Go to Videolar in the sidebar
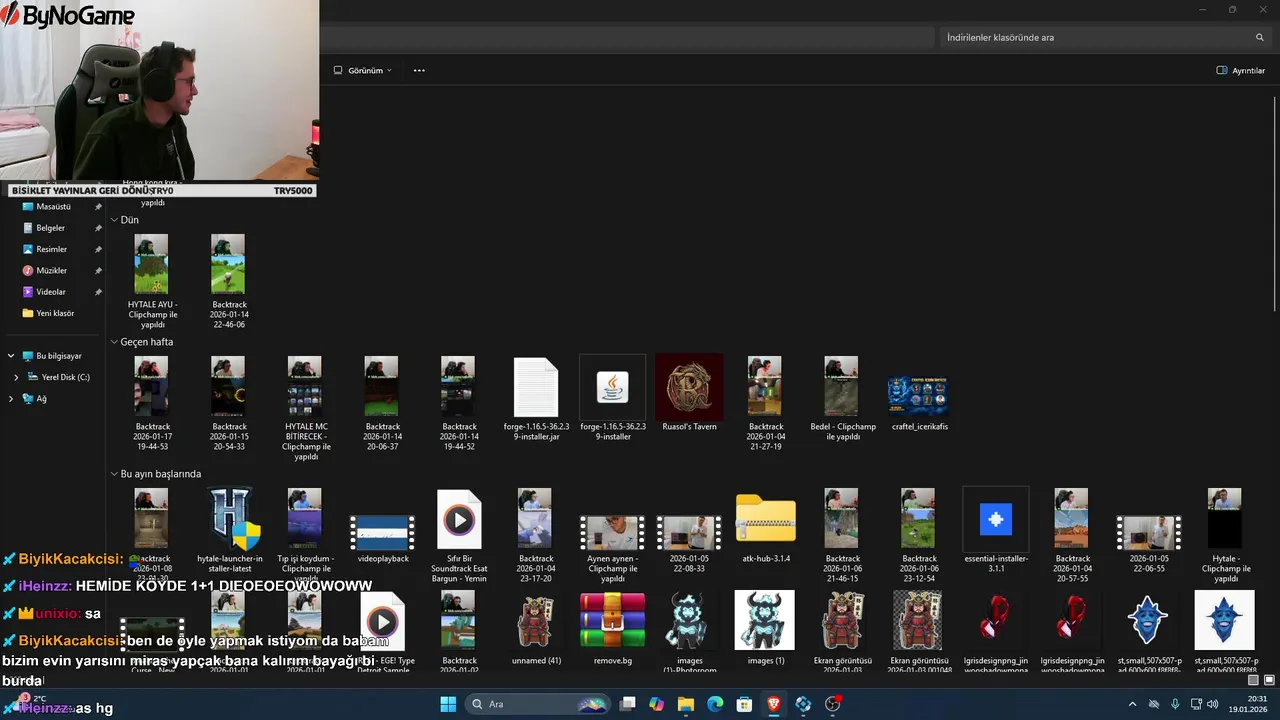The height and width of the screenshot is (720, 1280). tap(51, 292)
